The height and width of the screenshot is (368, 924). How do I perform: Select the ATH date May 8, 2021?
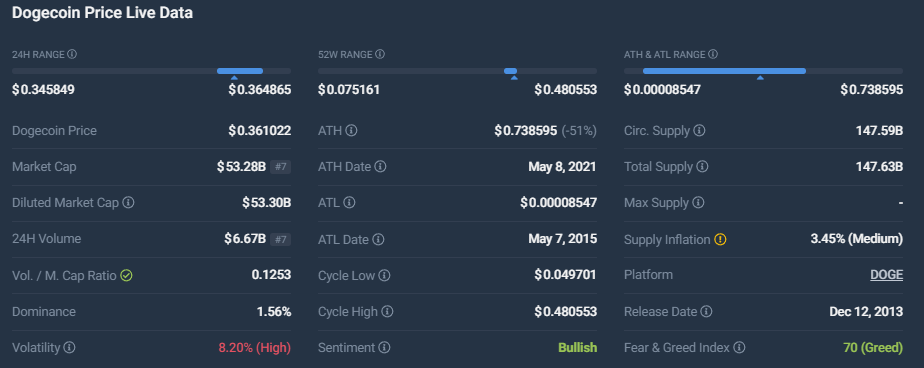click(563, 167)
